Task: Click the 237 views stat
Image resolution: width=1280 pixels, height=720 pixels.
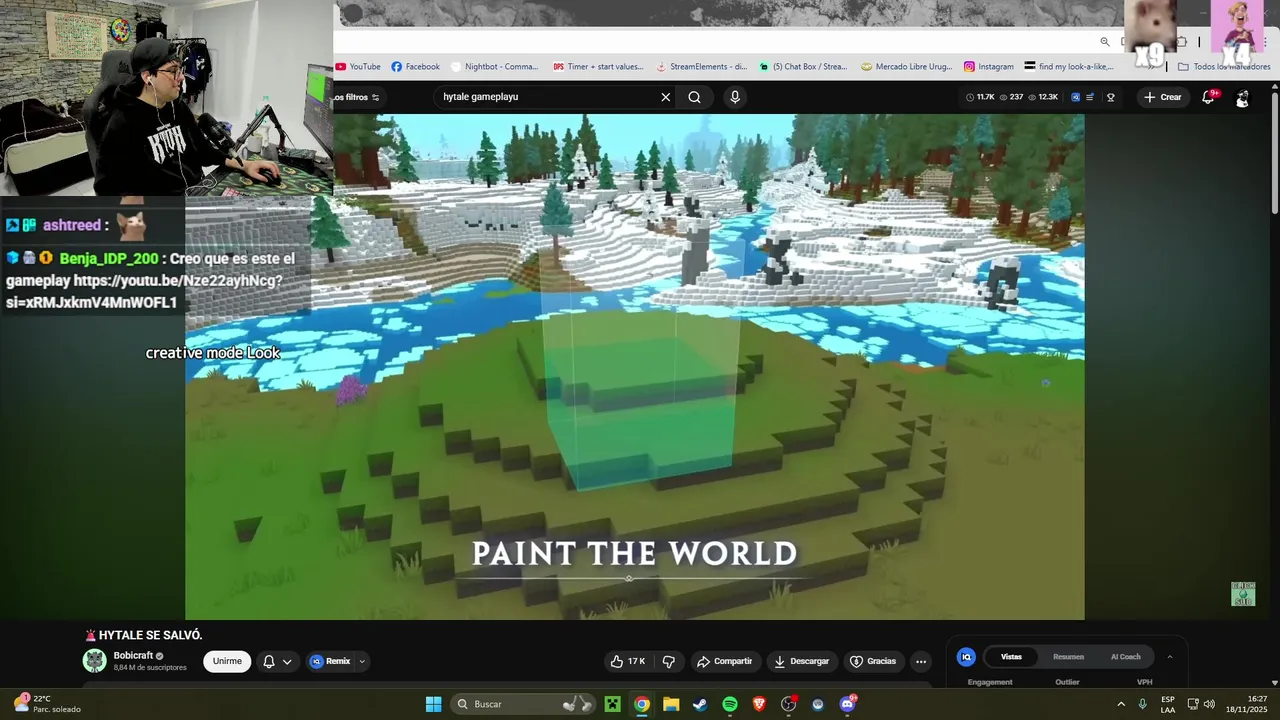Action: coord(1011,97)
